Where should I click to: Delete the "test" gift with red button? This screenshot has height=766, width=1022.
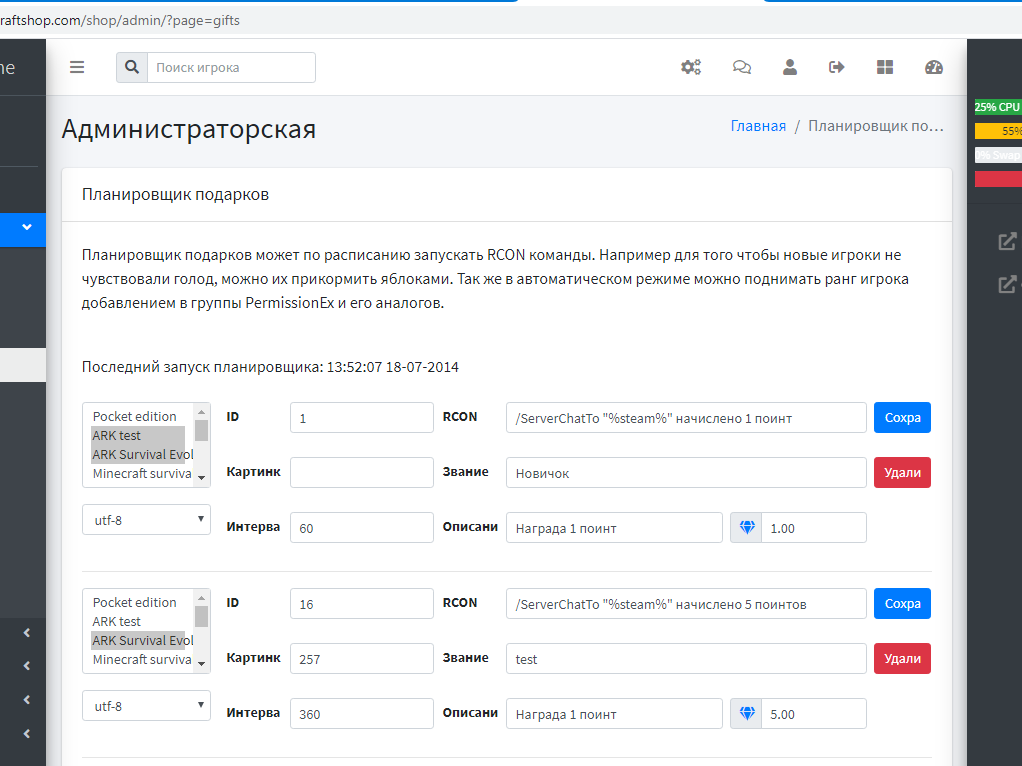902,658
